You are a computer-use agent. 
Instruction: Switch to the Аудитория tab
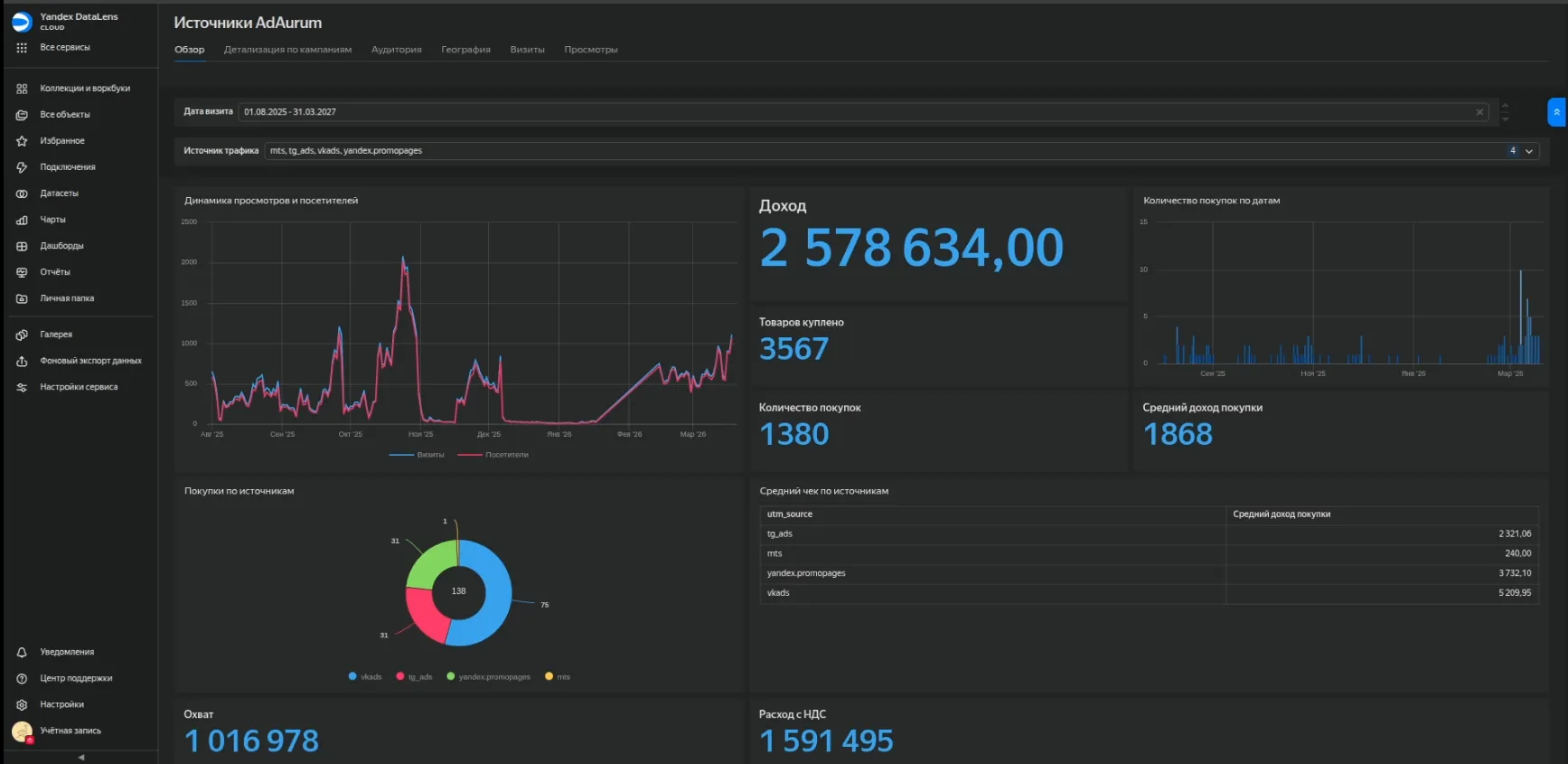(397, 50)
